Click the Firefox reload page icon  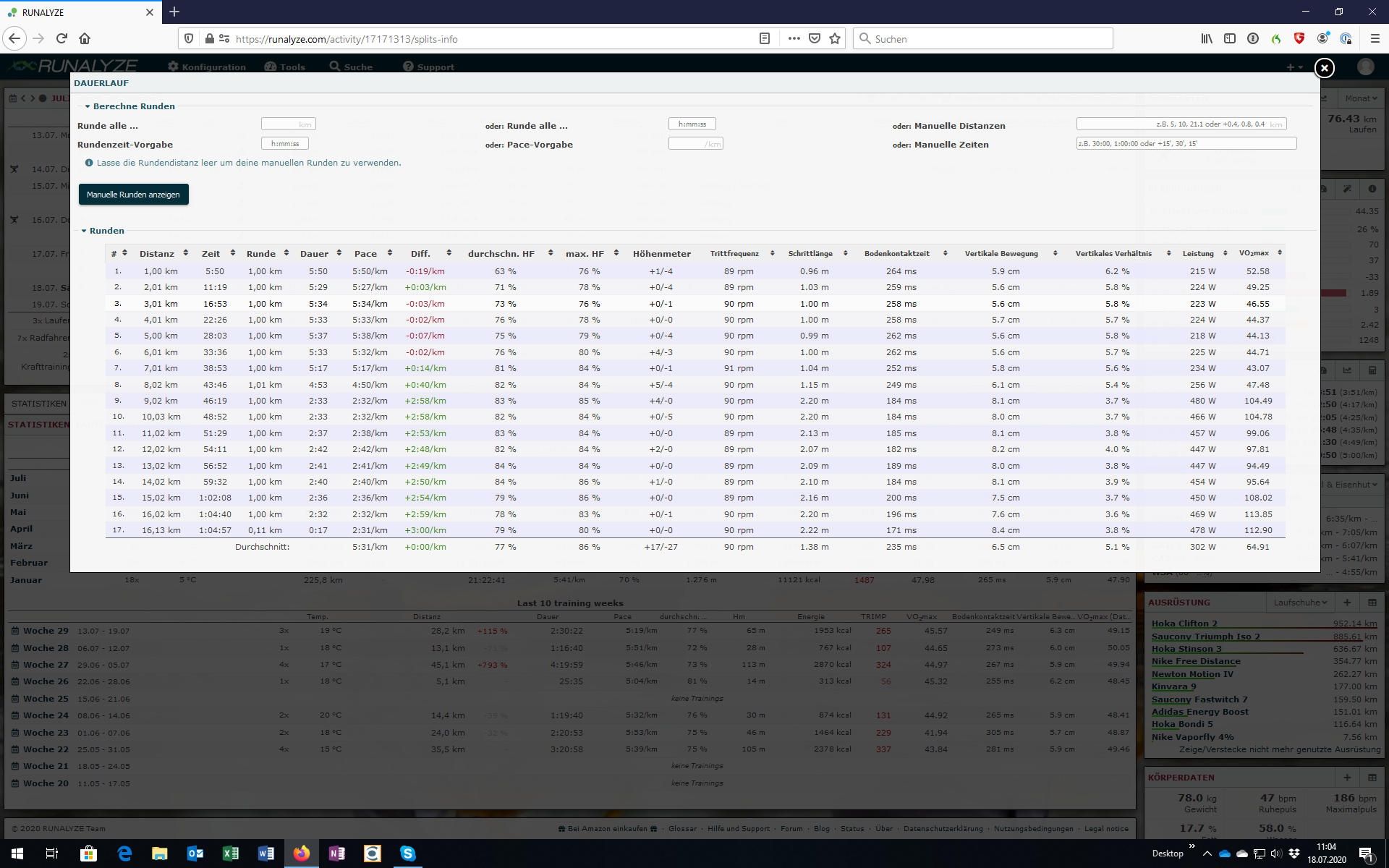(x=61, y=38)
